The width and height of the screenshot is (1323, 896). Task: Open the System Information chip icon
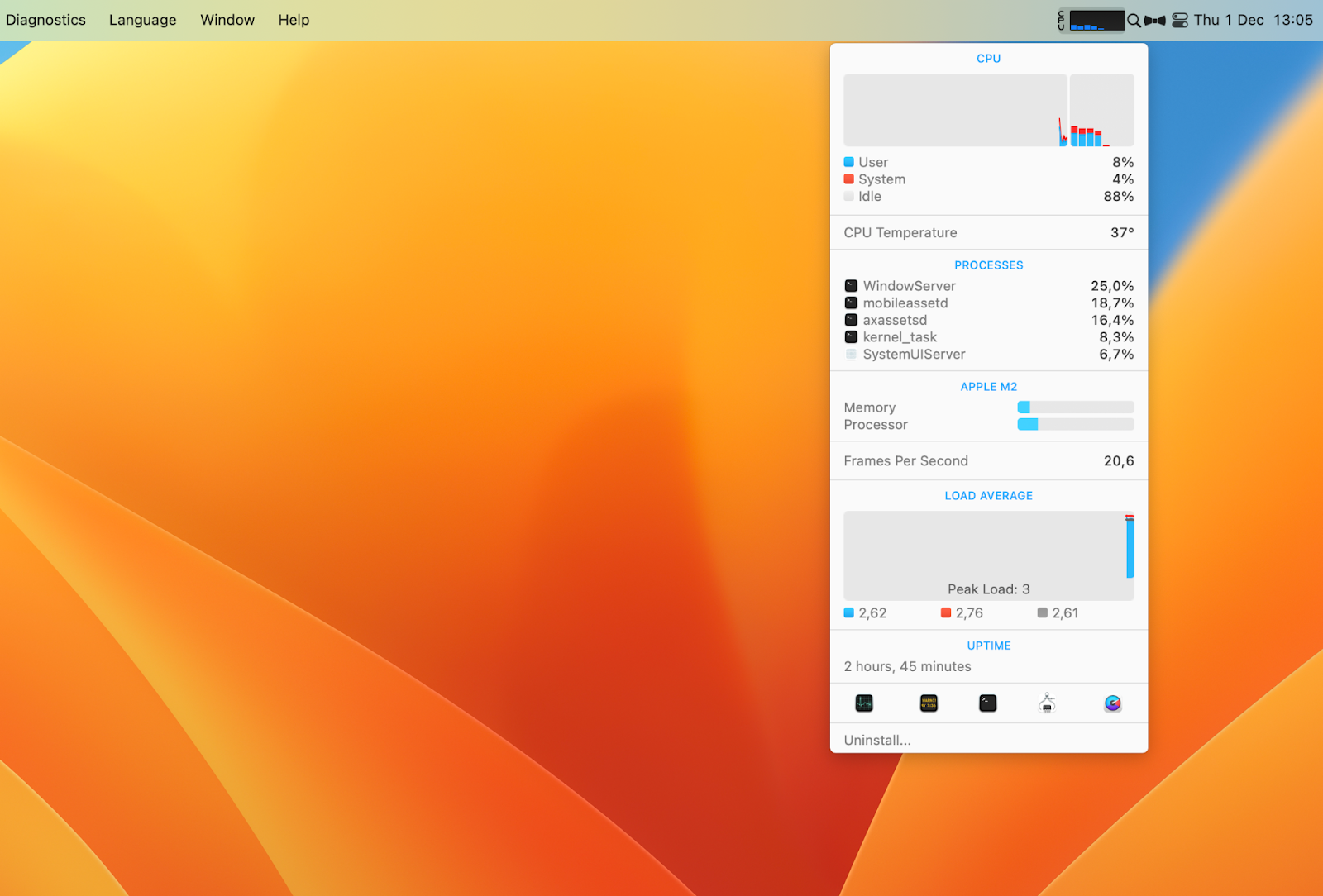pyautogui.click(x=1047, y=703)
